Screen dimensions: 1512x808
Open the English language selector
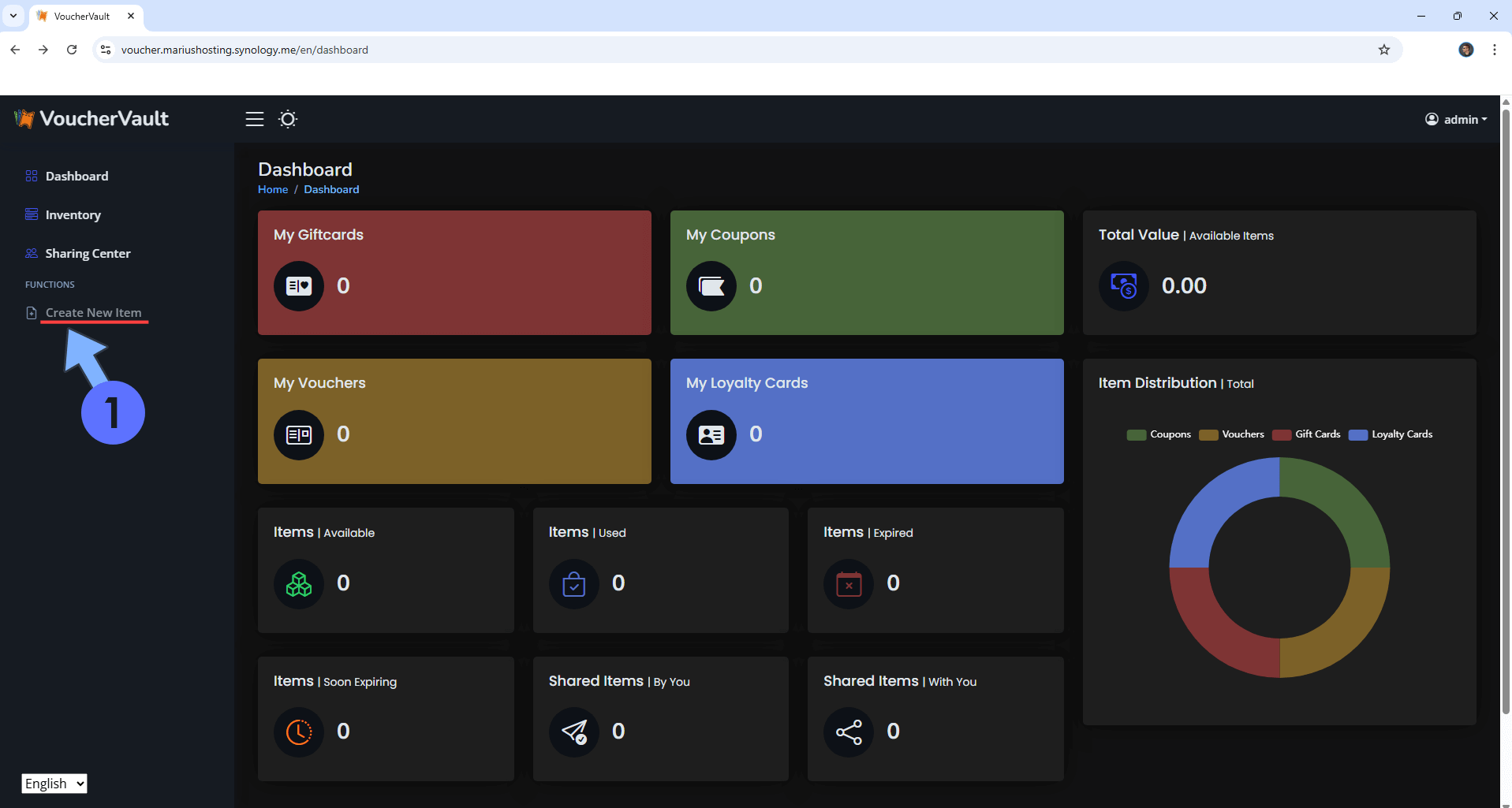click(x=54, y=784)
